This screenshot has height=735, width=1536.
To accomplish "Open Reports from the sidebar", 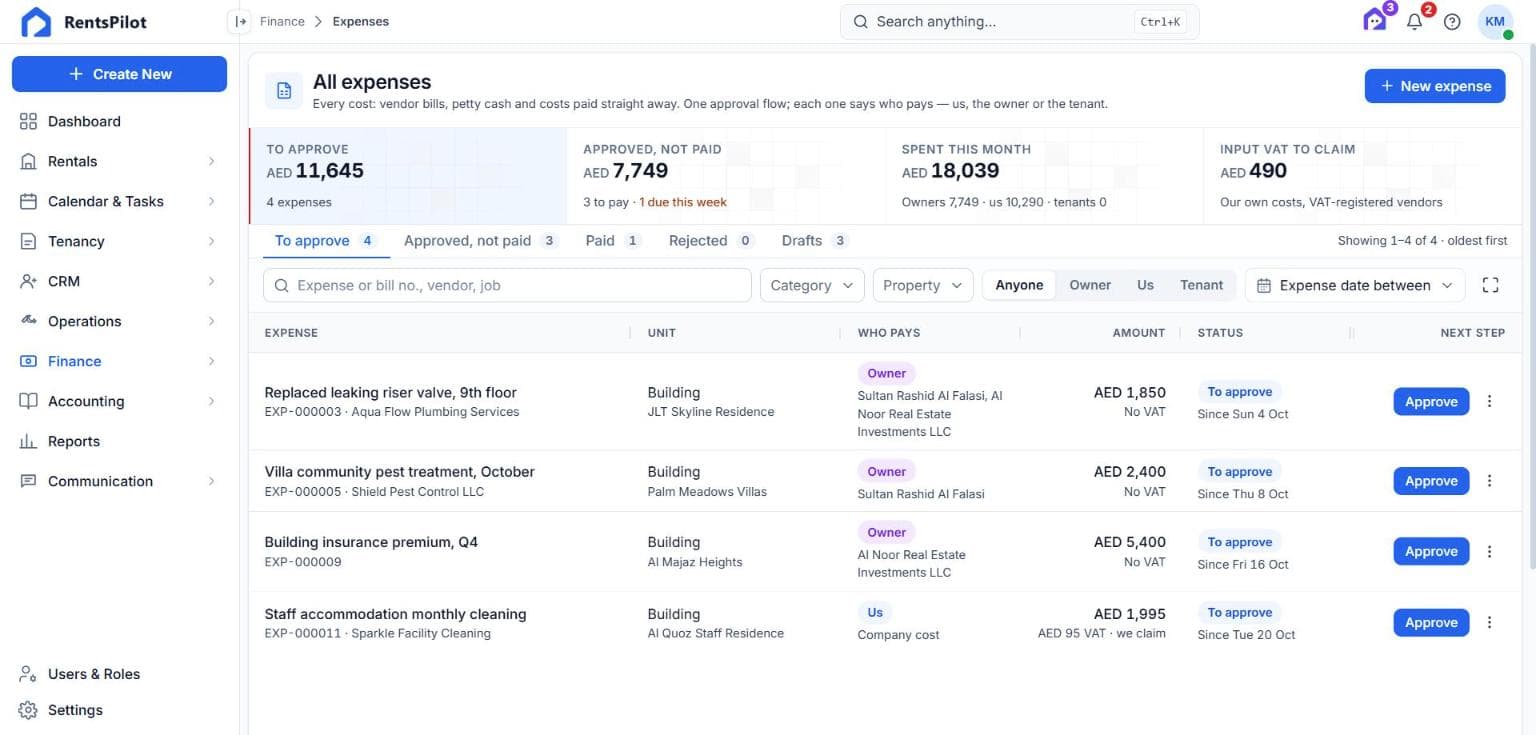I will point(119,441).
